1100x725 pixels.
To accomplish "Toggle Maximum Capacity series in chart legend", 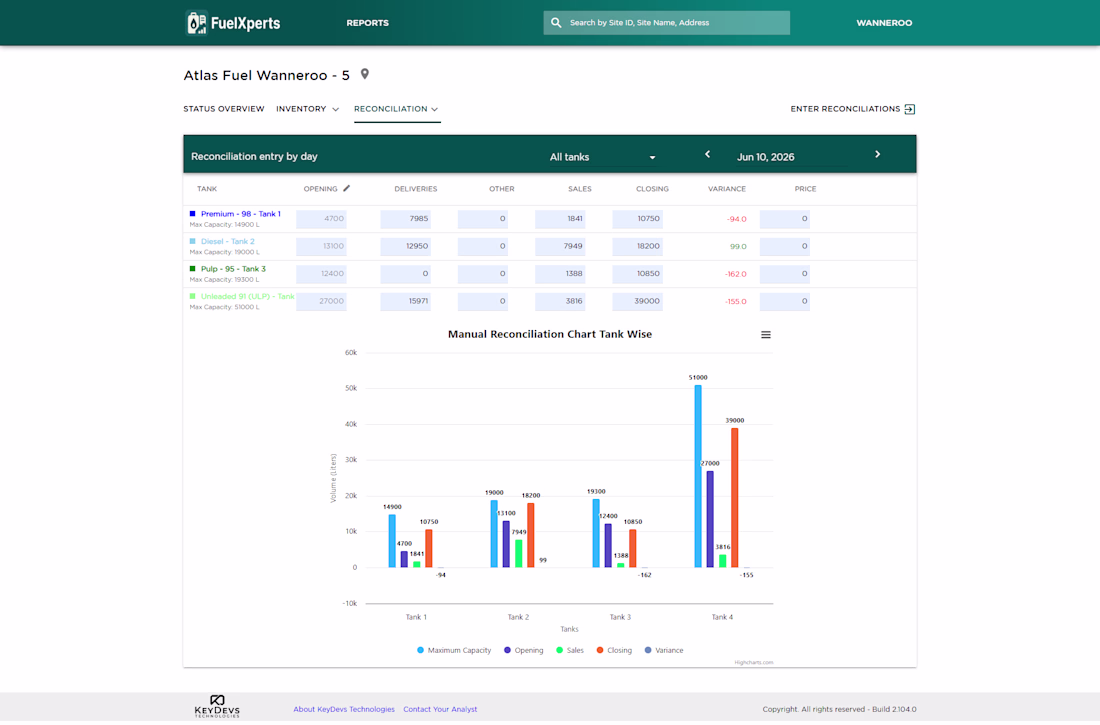I will pos(454,651).
